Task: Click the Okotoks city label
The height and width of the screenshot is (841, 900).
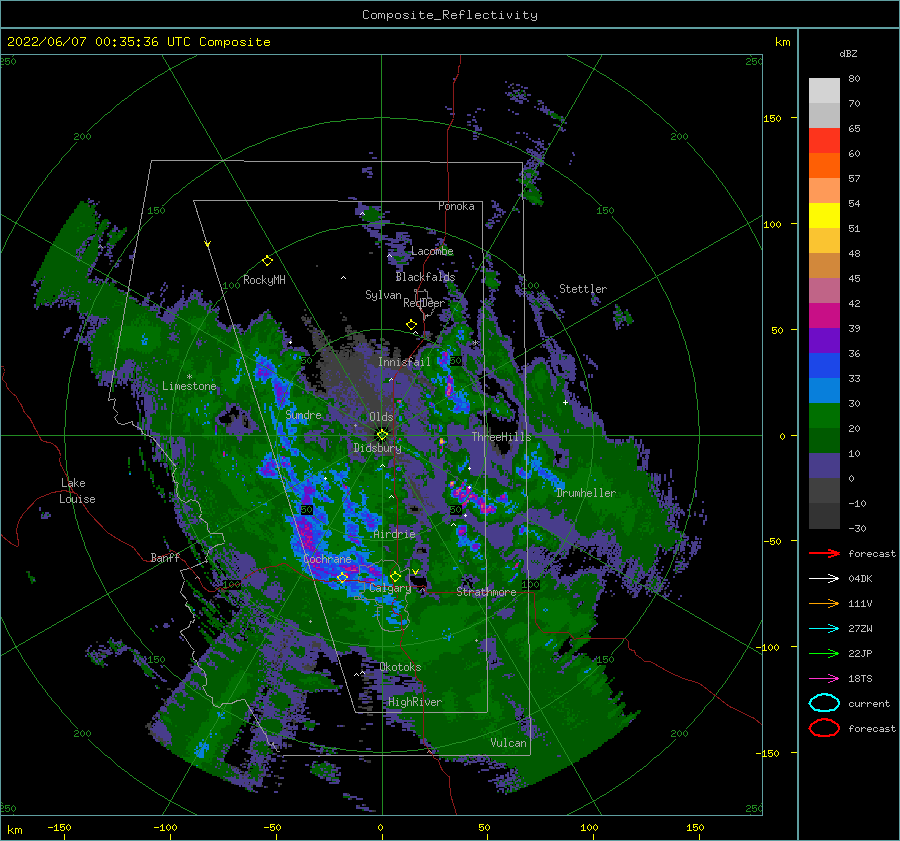Action: (401, 667)
